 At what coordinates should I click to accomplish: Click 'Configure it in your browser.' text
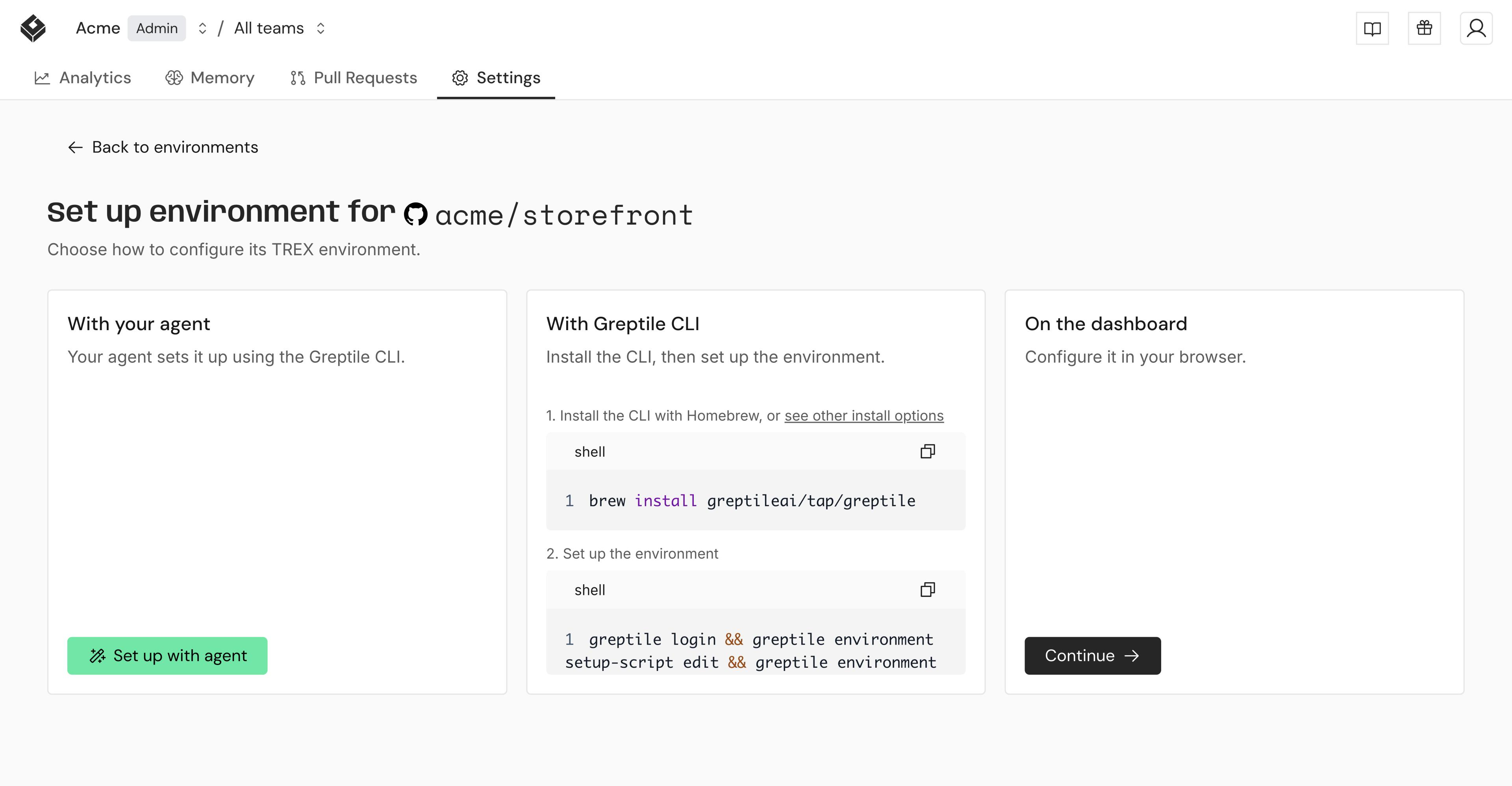1135,357
